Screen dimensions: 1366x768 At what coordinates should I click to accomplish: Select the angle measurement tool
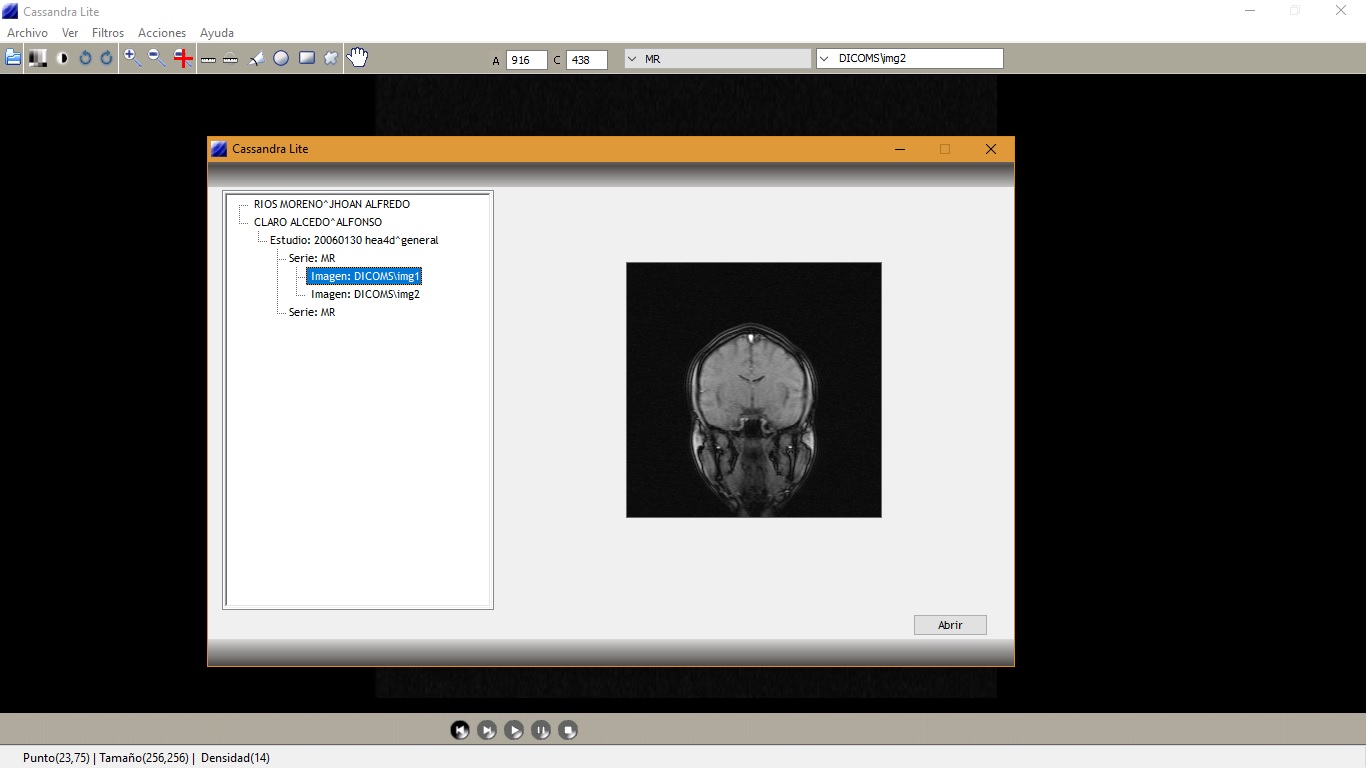pyautogui.click(x=256, y=59)
